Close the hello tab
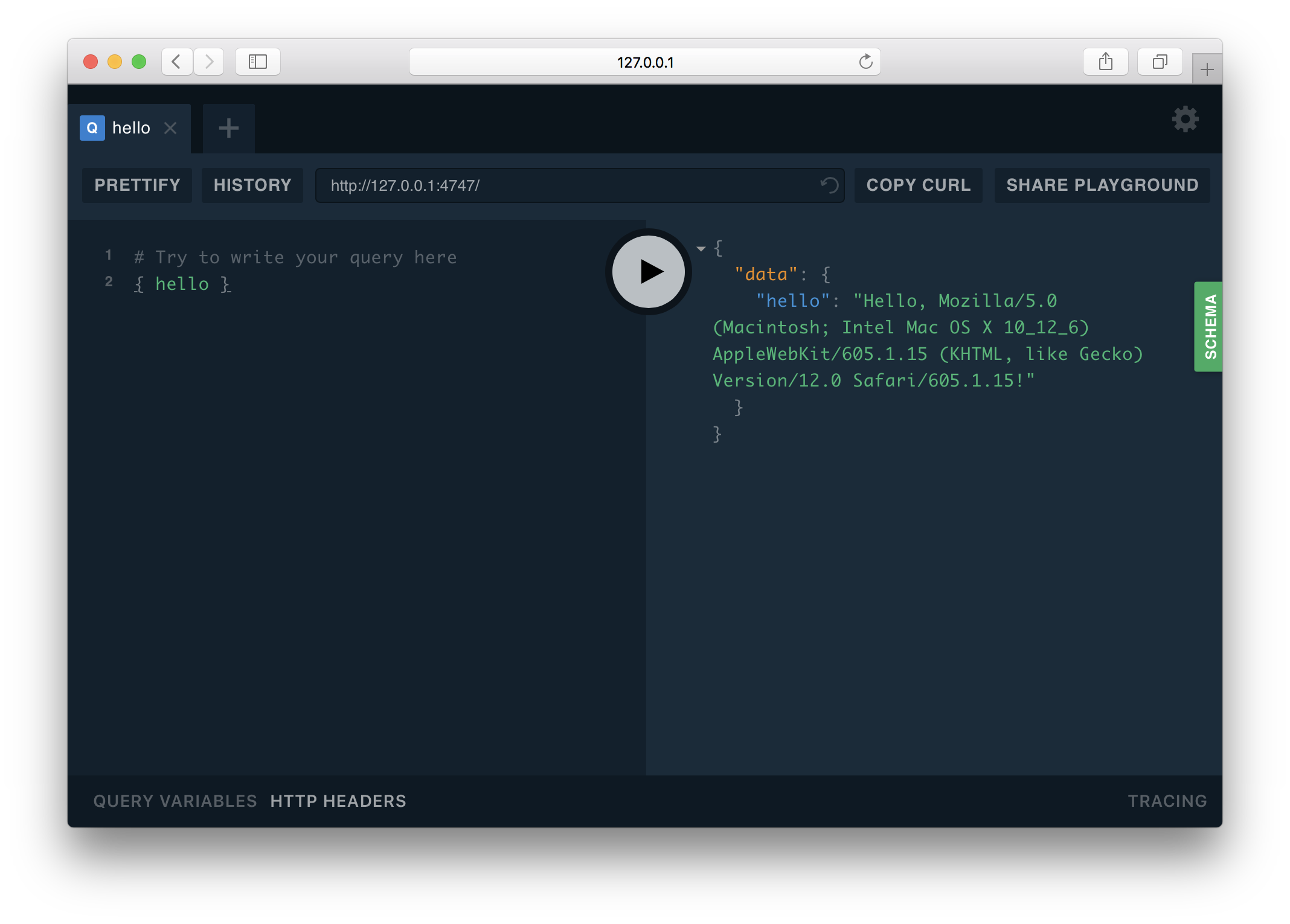Image resolution: width=1290 pixels, height=924 pixels. click(x=170, y=128)
